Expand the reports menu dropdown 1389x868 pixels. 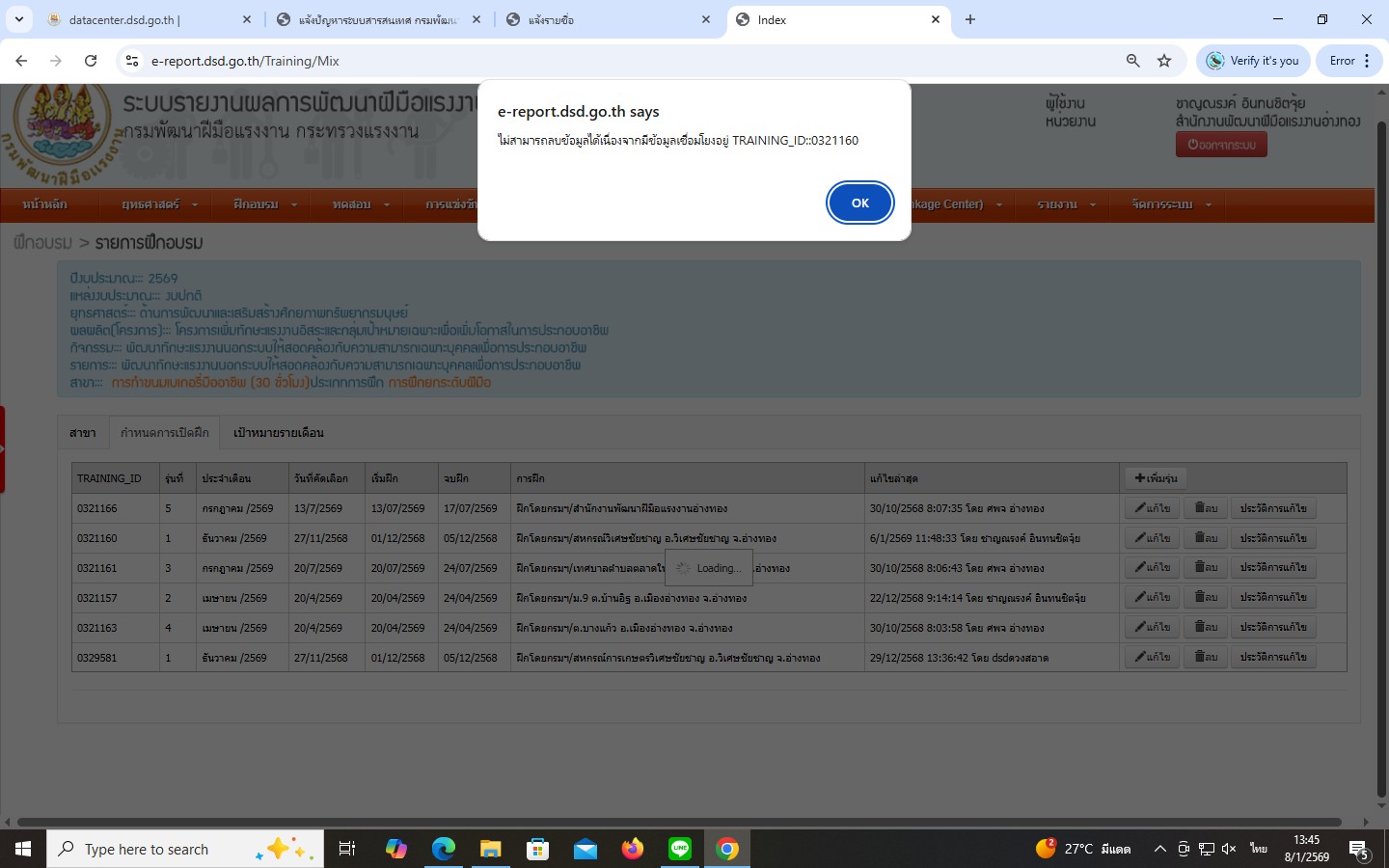(1066, 204)
